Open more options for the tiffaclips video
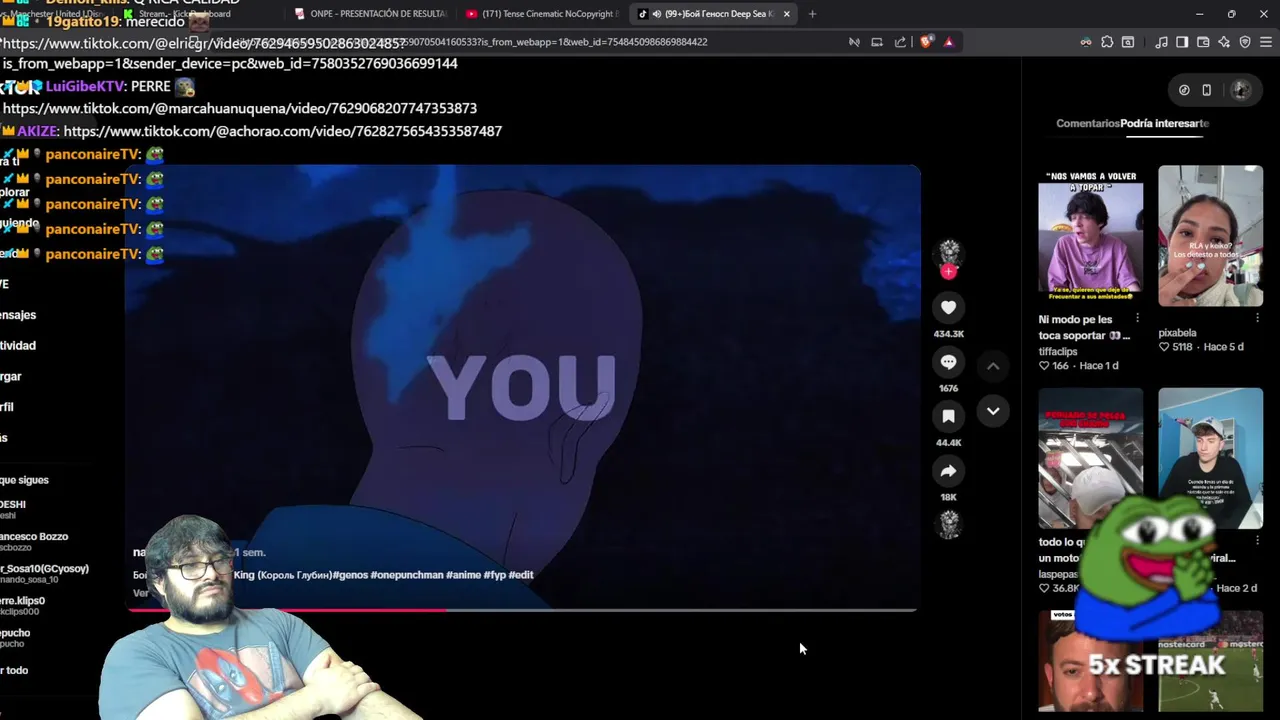1280x720 pixels. tap(1137, 319)
